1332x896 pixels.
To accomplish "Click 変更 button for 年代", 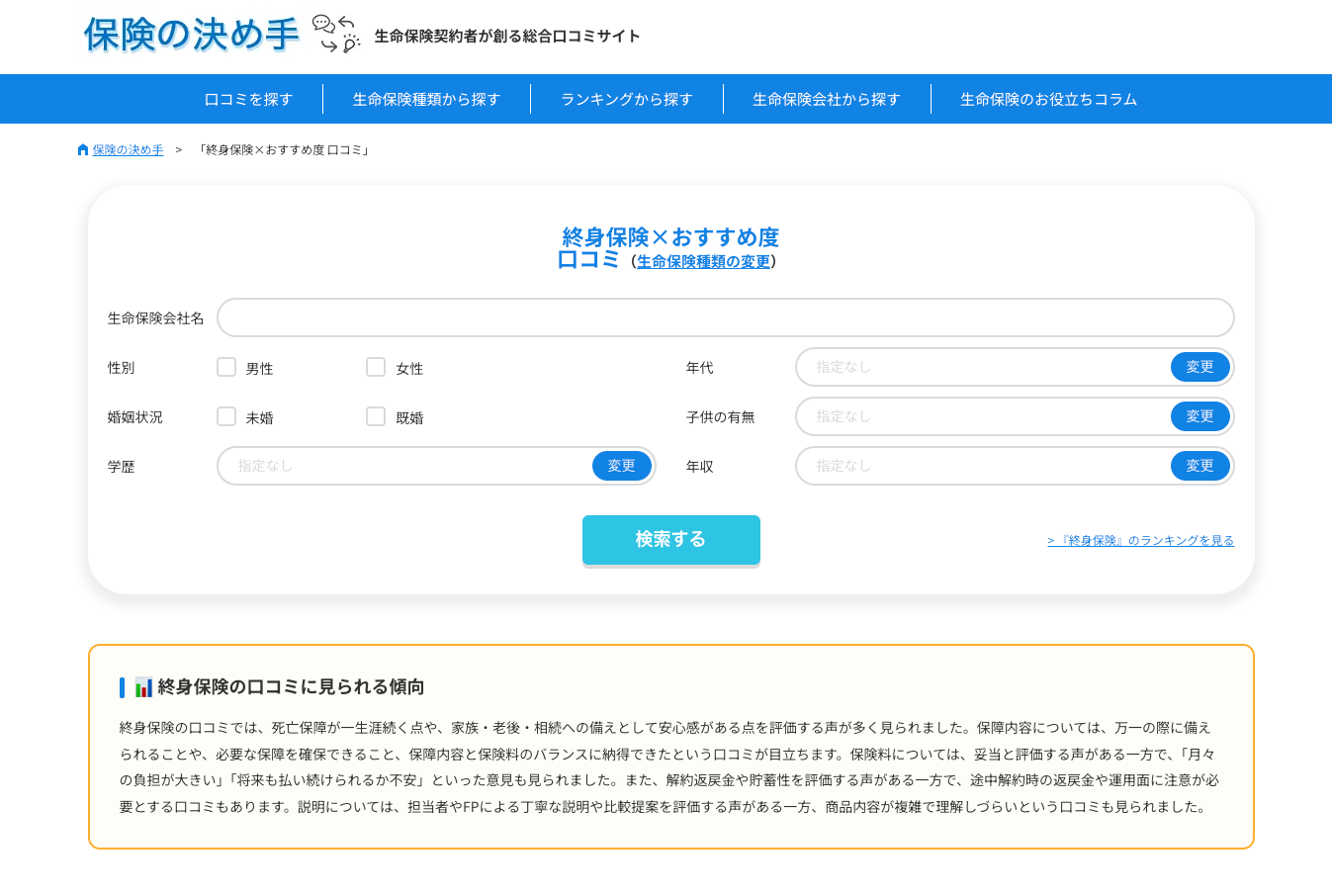I will [x=1200, y=367].
